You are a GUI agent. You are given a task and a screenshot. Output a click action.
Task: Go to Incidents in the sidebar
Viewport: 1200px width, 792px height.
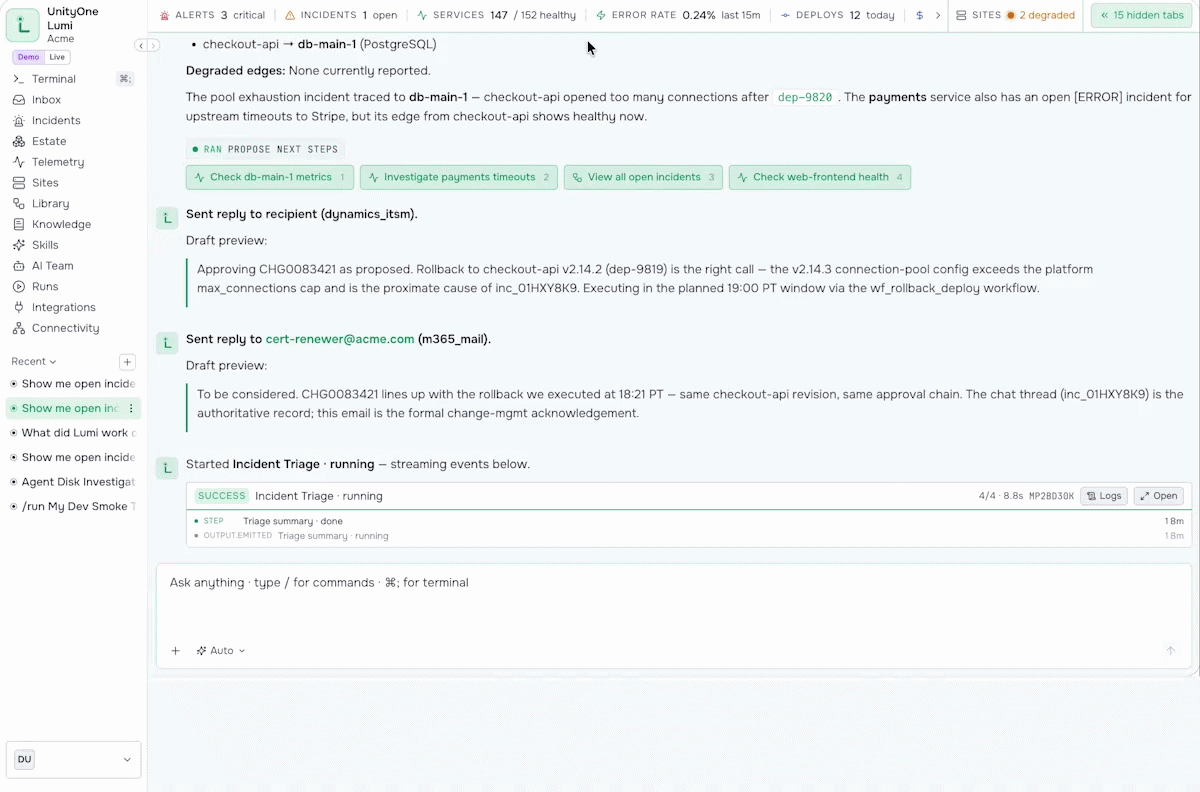[x=56, y=121]
